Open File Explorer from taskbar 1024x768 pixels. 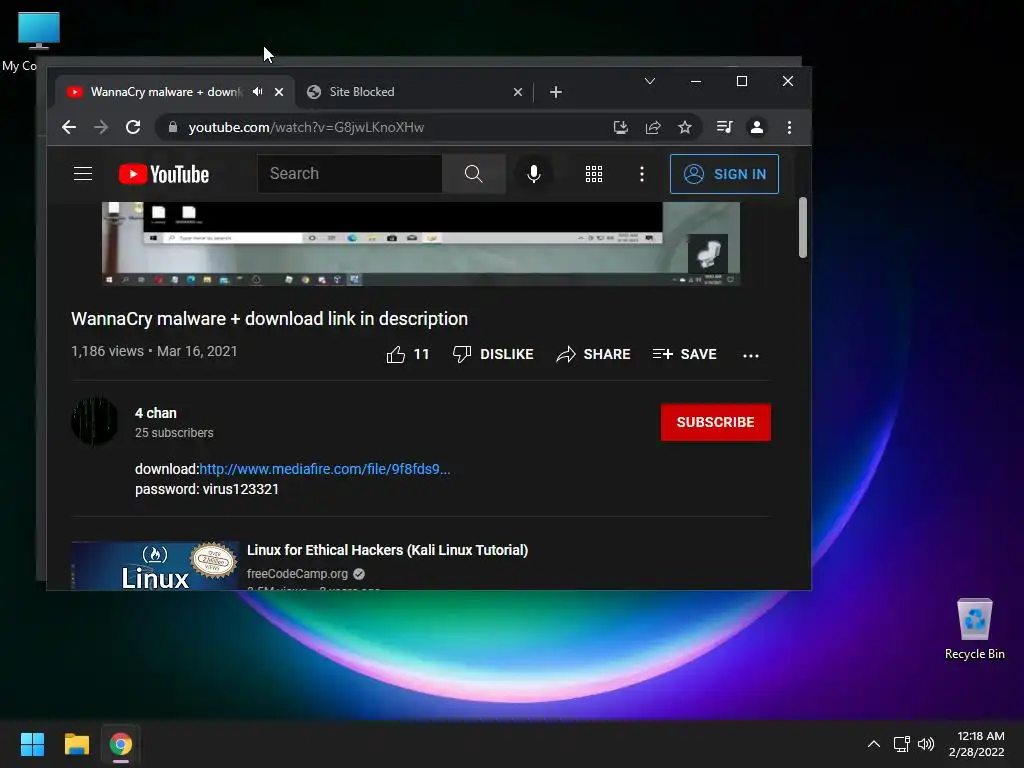click(x=76, y=744)
